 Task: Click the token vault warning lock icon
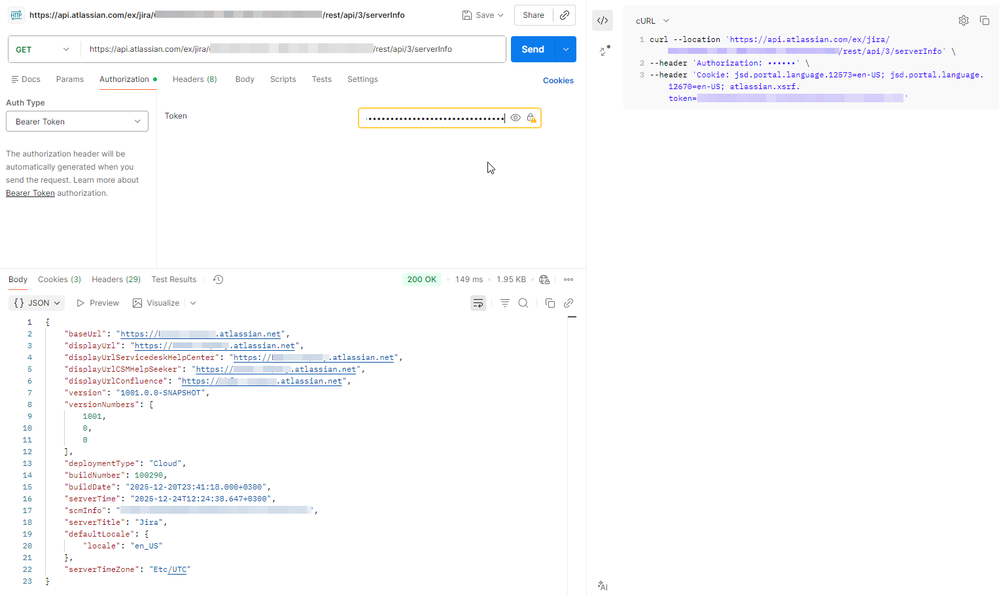pyautogui.click(x=531, y=118)
